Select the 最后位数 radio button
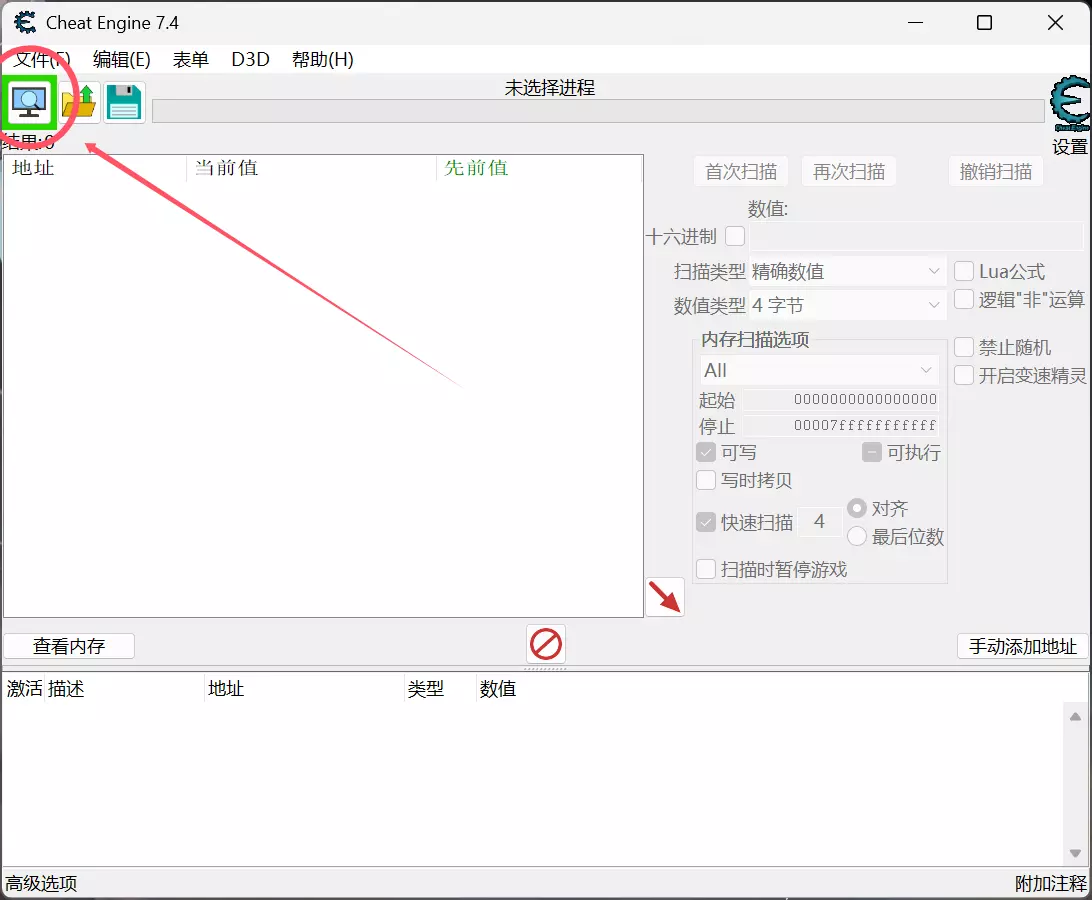This screenshot has height=900, width=1092. [857, 536]
